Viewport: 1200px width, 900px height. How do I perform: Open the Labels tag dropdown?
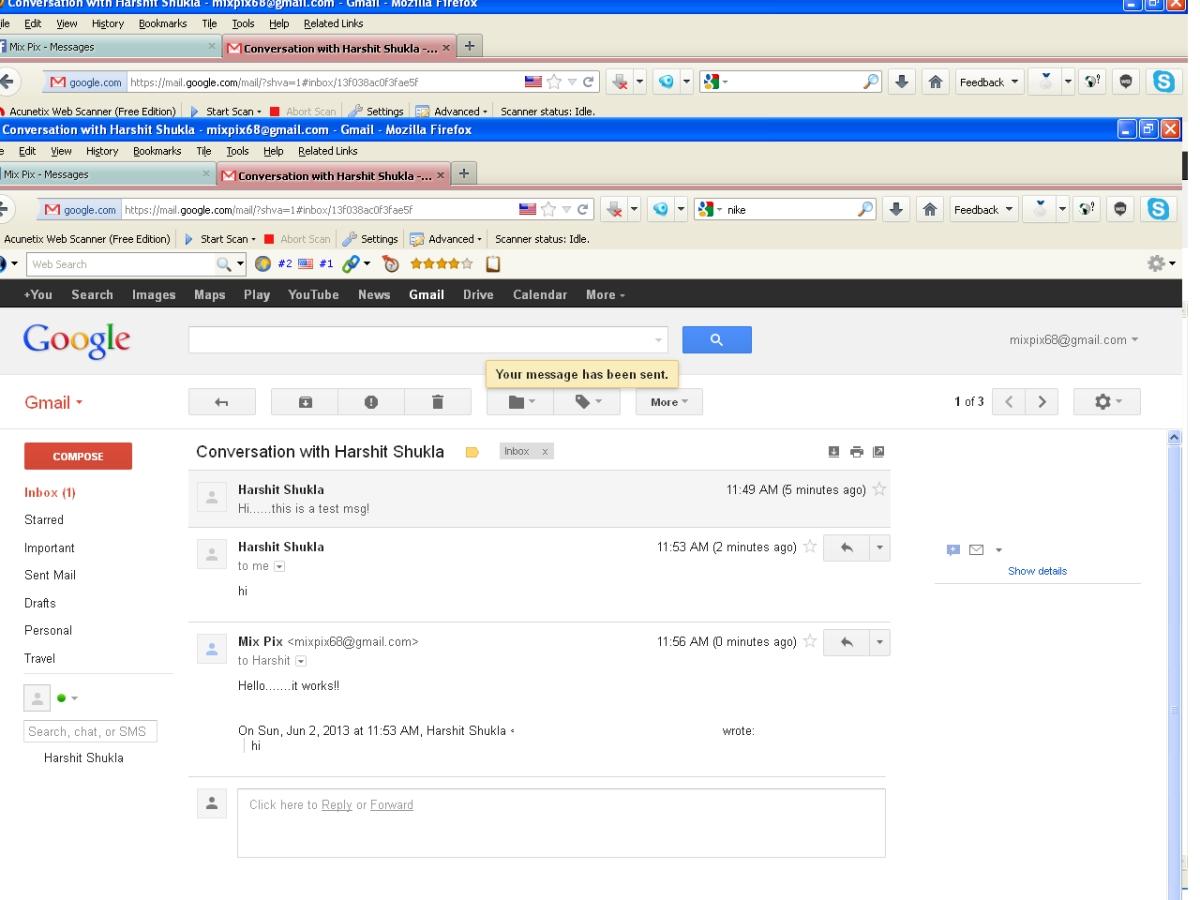pos(587,402)
